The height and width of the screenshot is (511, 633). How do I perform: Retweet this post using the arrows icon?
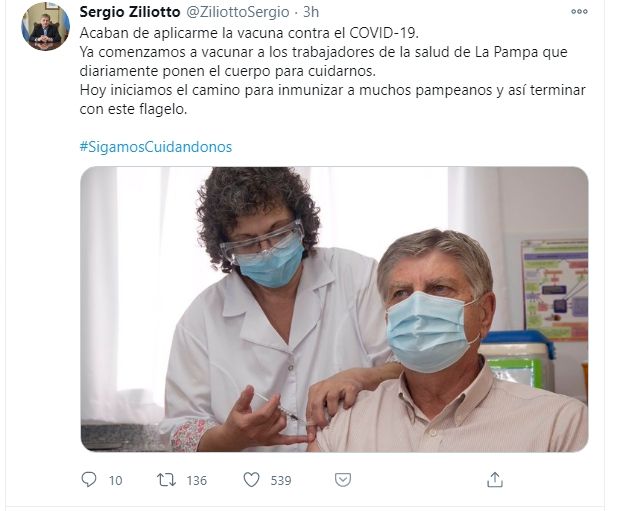166,480
